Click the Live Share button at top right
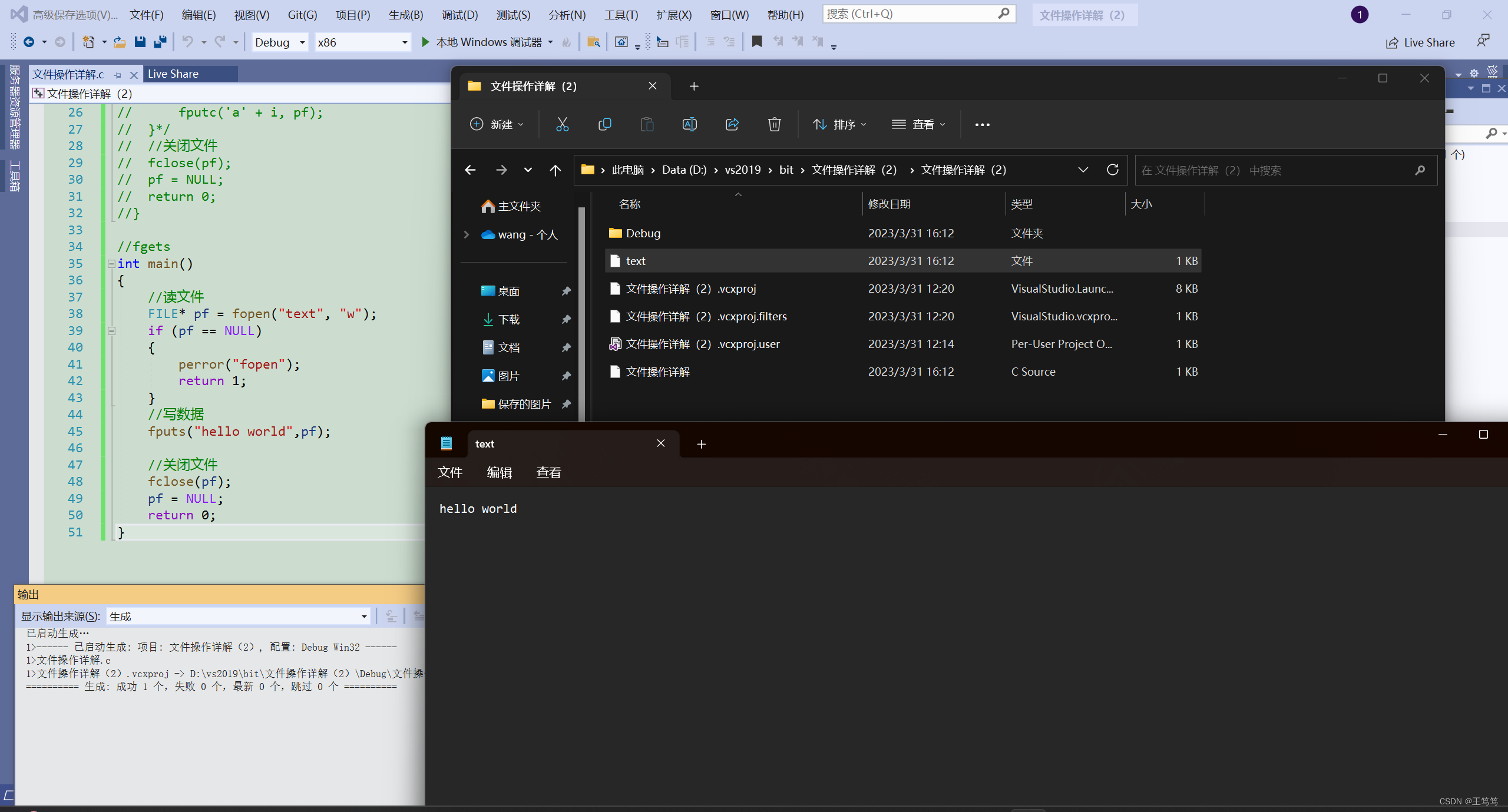The height and width of the screenshot is (812, 1508). (x=1420, y=42)
